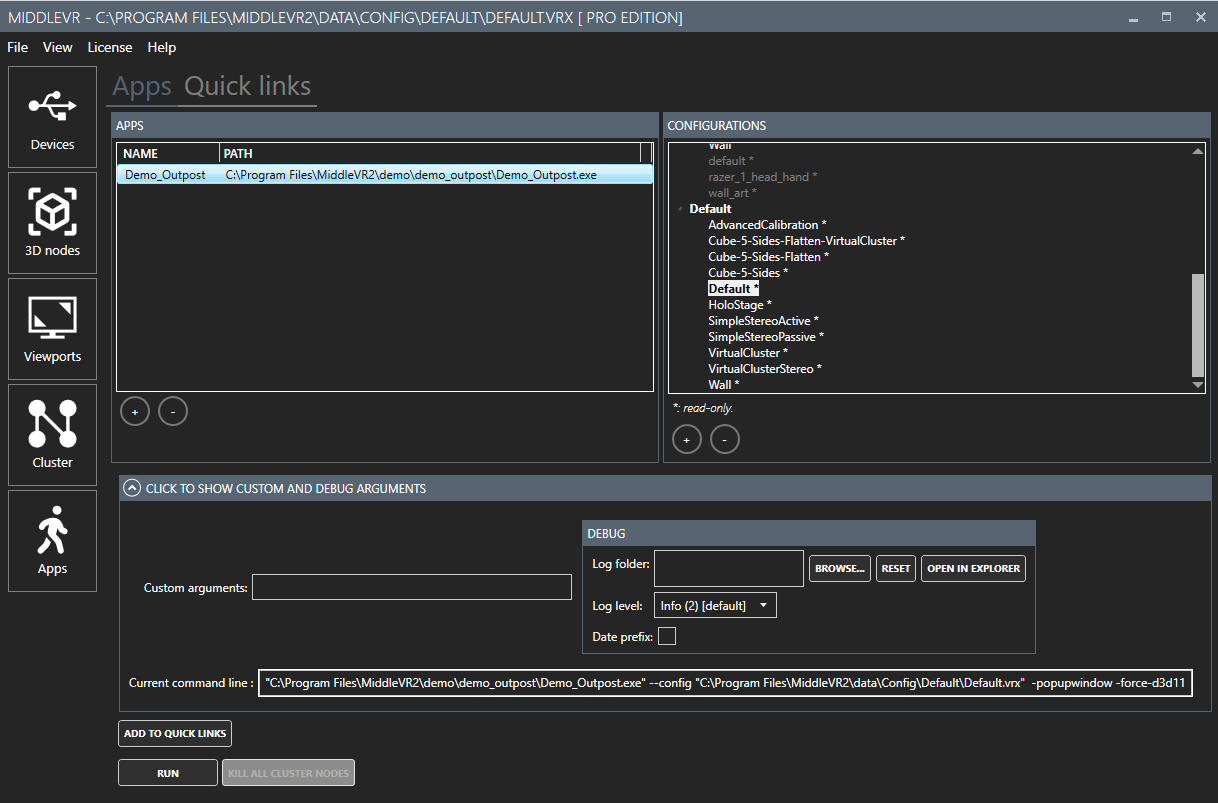
Task: Click the Browse button for log folder
Action: (840, 568)
